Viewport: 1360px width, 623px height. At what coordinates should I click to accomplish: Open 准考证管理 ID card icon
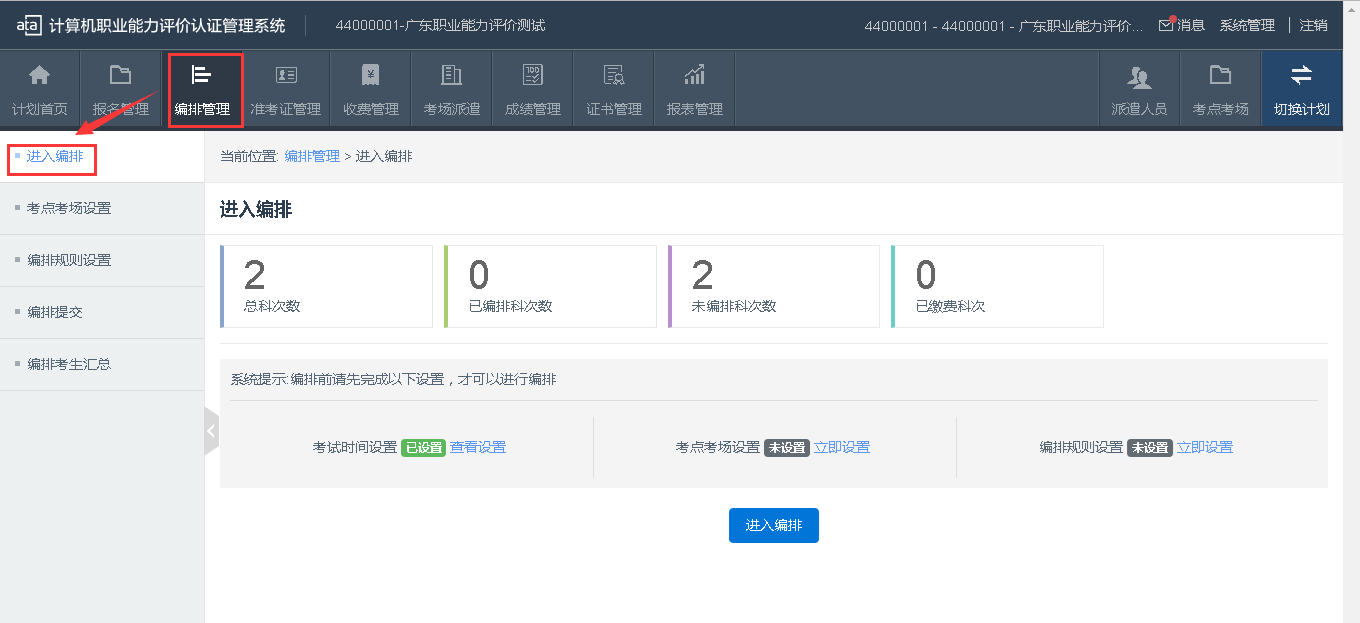(x=286, y=75)
